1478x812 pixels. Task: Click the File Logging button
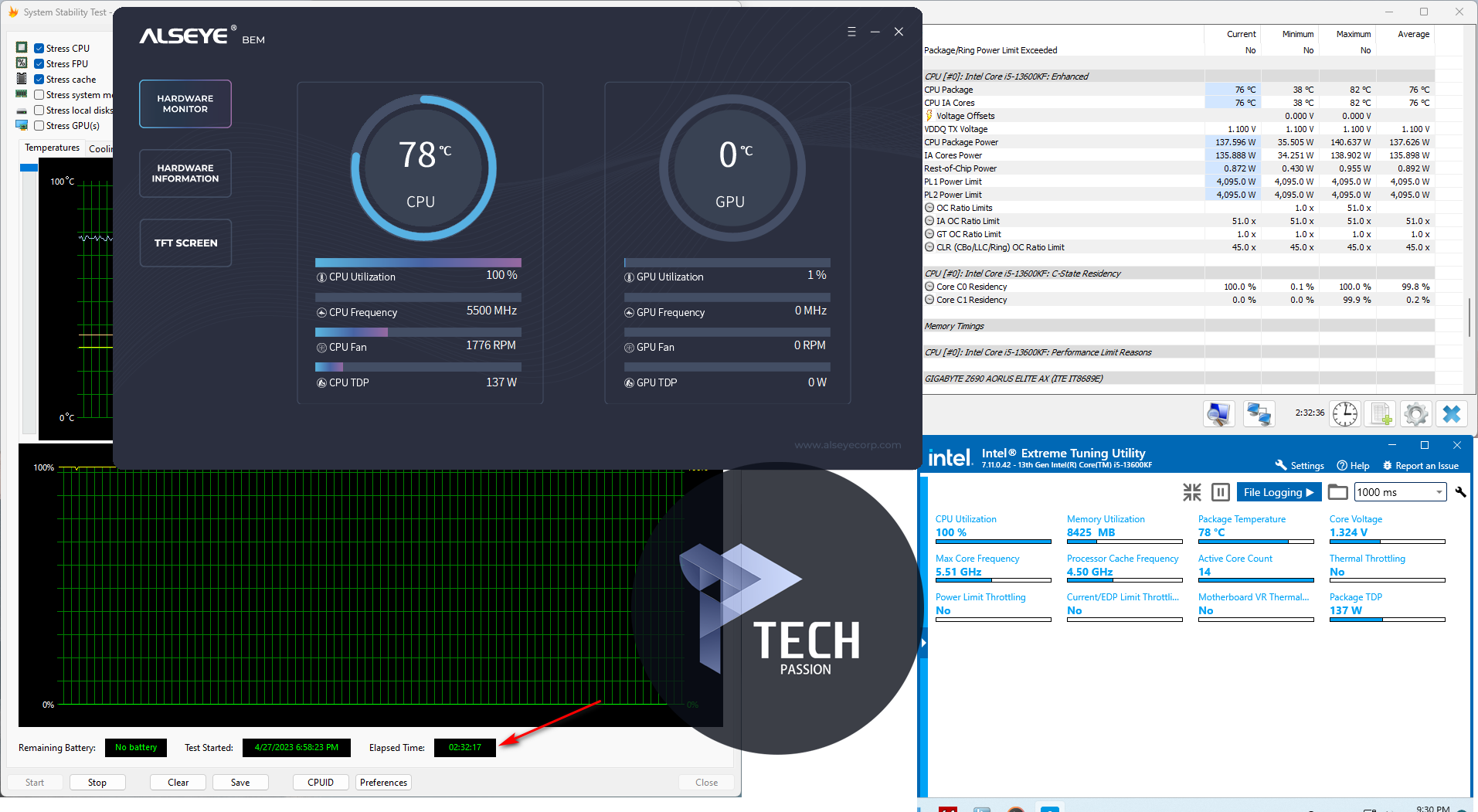(1278, 492)
